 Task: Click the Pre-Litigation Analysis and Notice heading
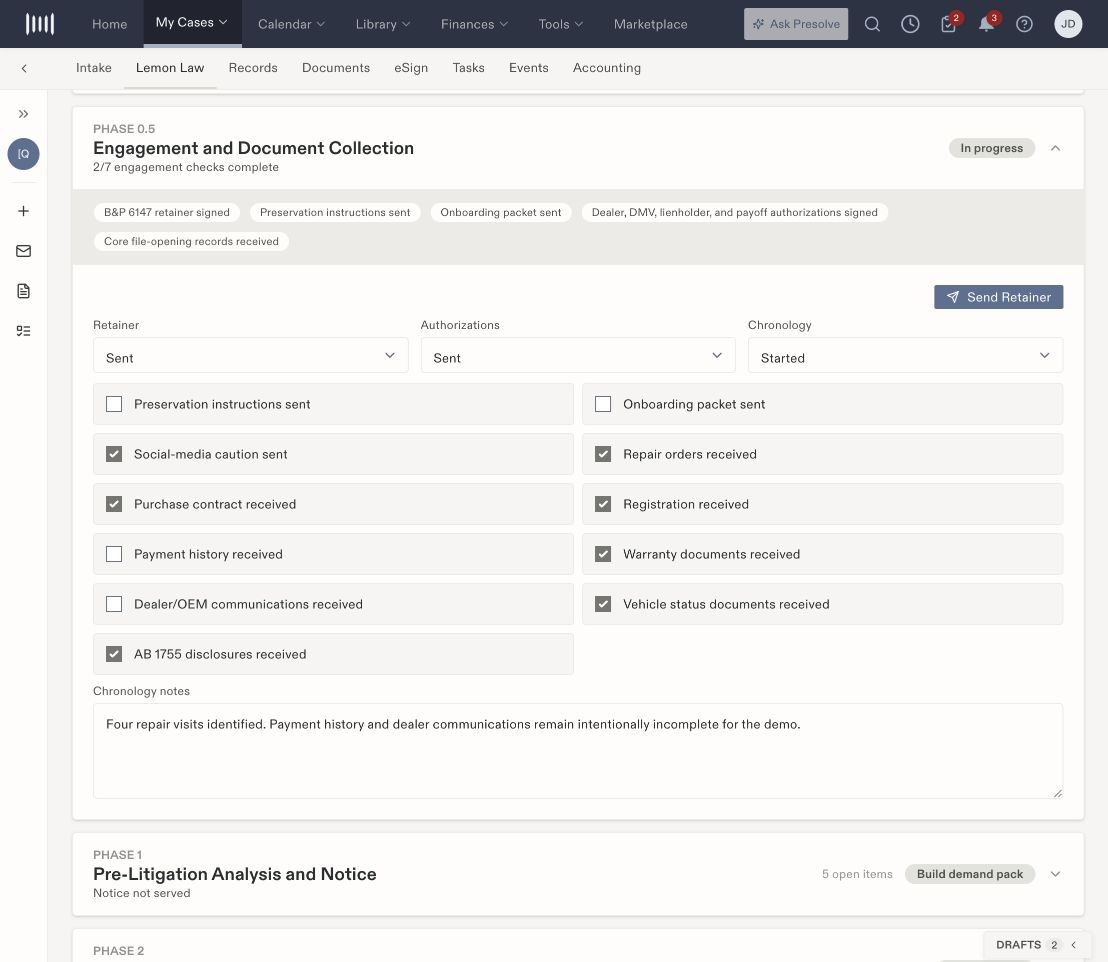coord(235,874)
